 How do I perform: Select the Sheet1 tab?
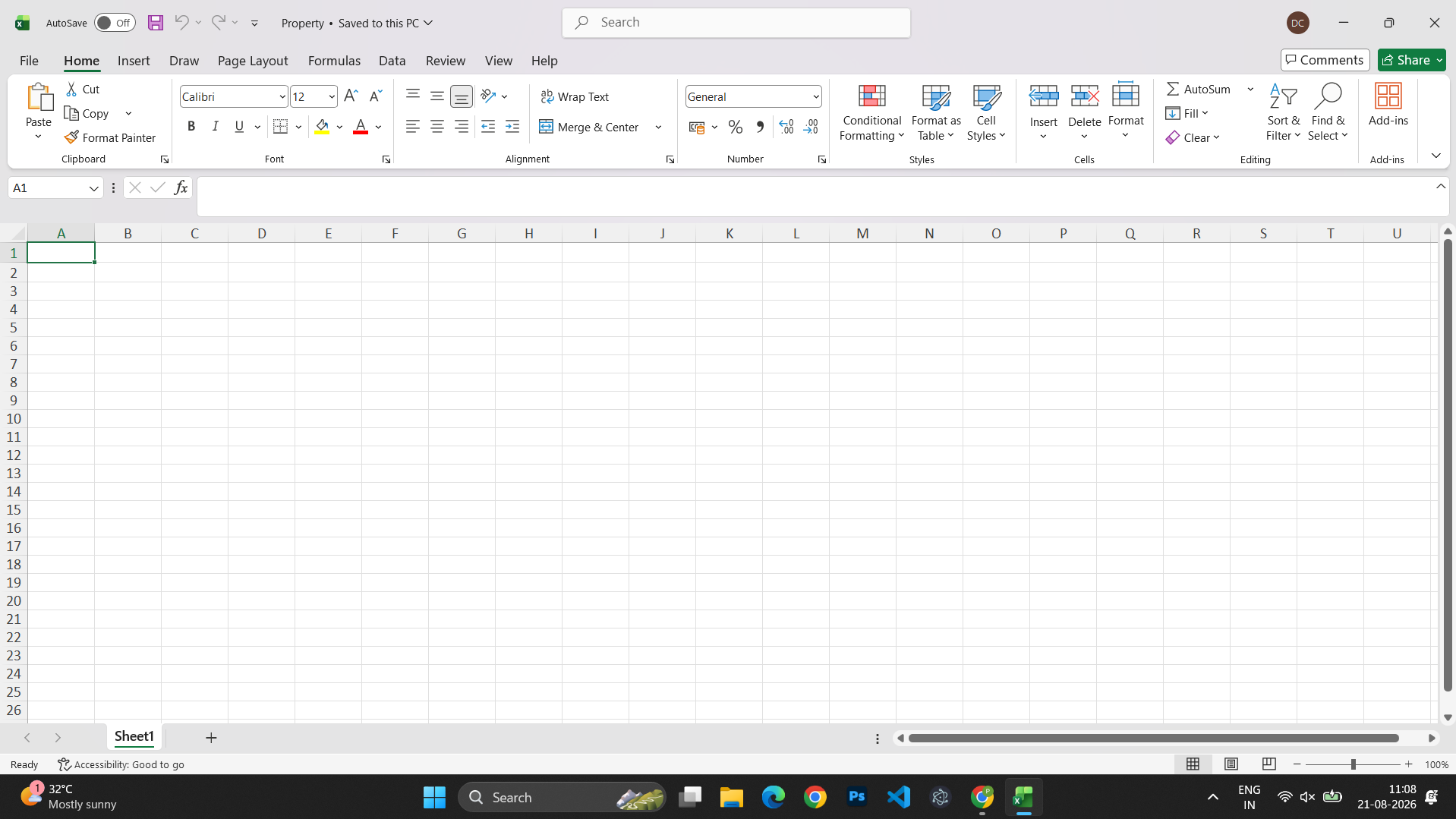[134, 736]
